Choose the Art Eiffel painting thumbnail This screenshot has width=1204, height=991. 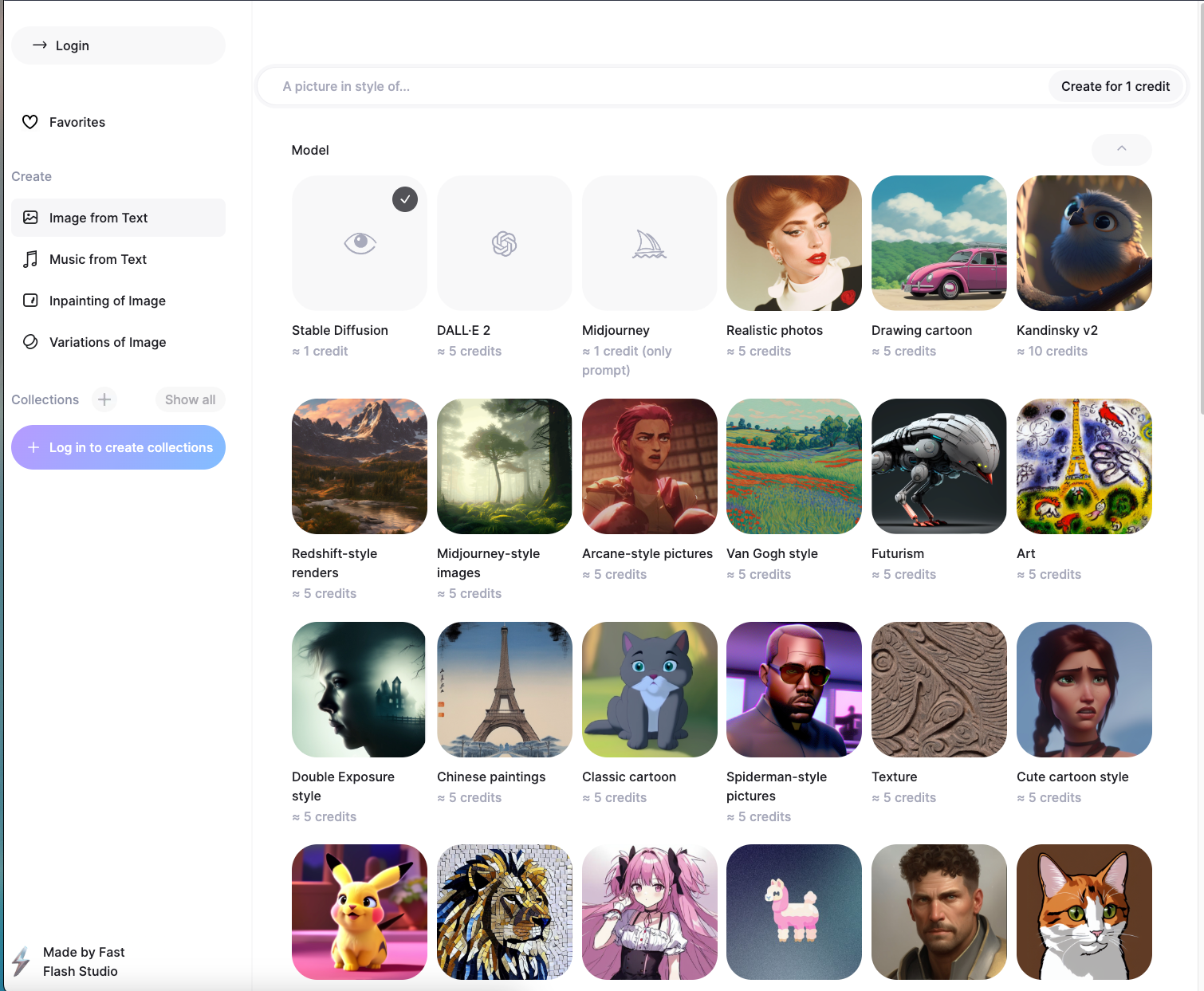[x=1084, y=466]
